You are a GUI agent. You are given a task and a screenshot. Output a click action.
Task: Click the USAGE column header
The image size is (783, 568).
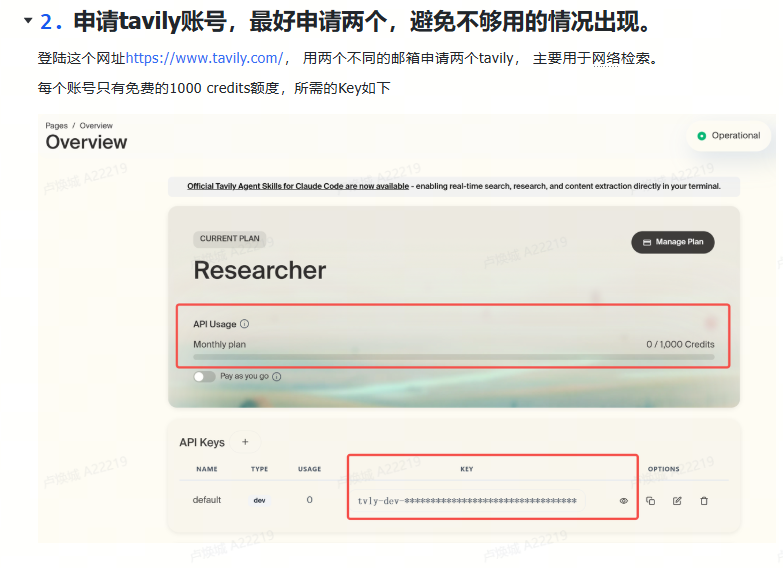[x=310, y=469]
